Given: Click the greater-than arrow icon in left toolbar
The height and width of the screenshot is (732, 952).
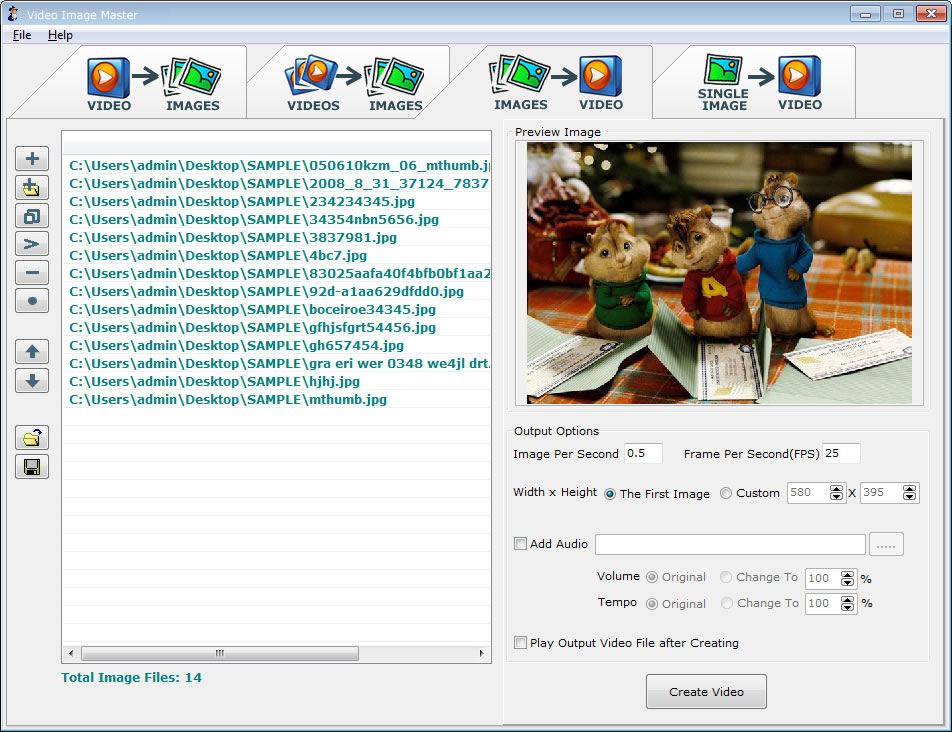Looking at the screenshot, I should pos(32,244).
